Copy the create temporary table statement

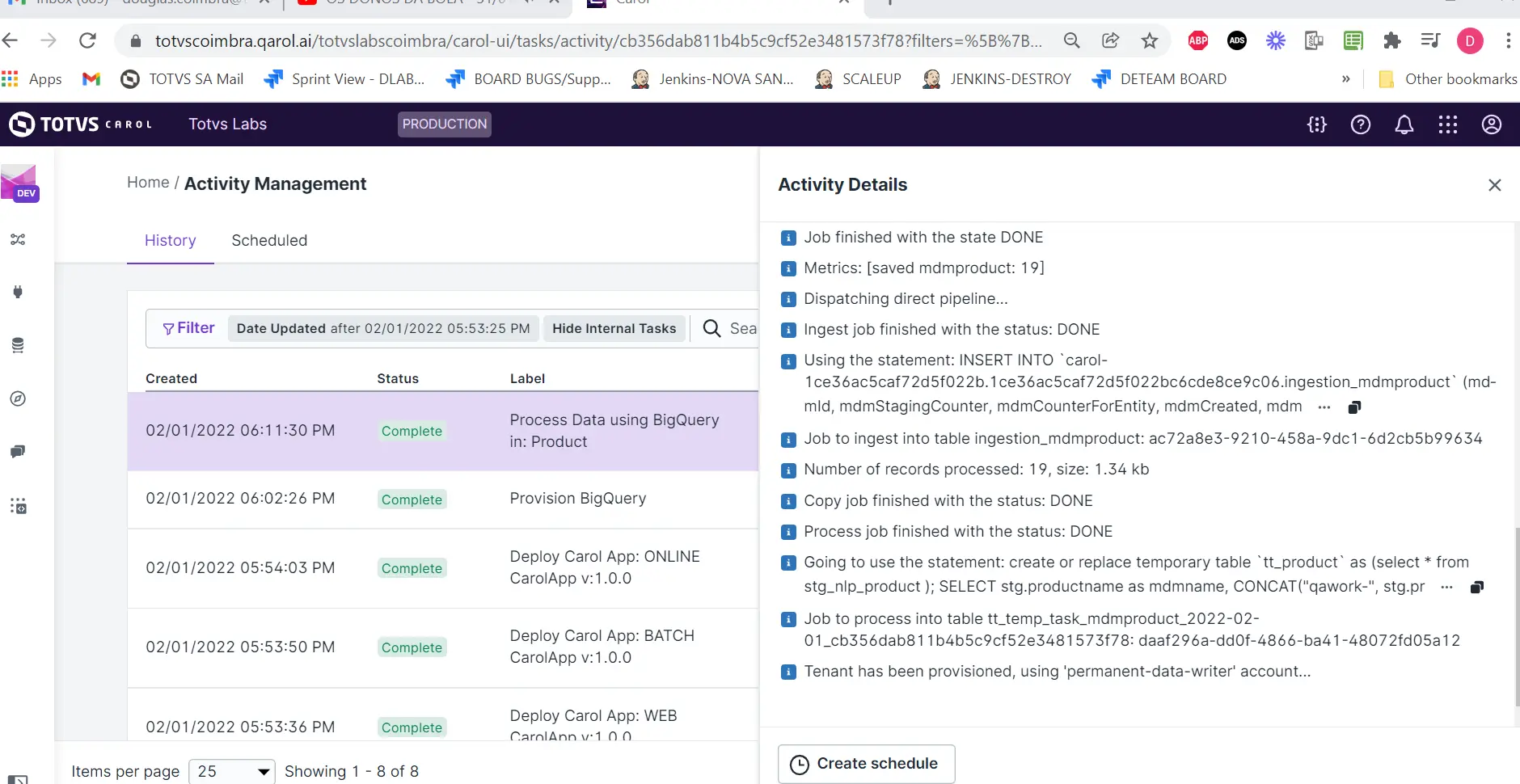click(x=1477, y=588)
